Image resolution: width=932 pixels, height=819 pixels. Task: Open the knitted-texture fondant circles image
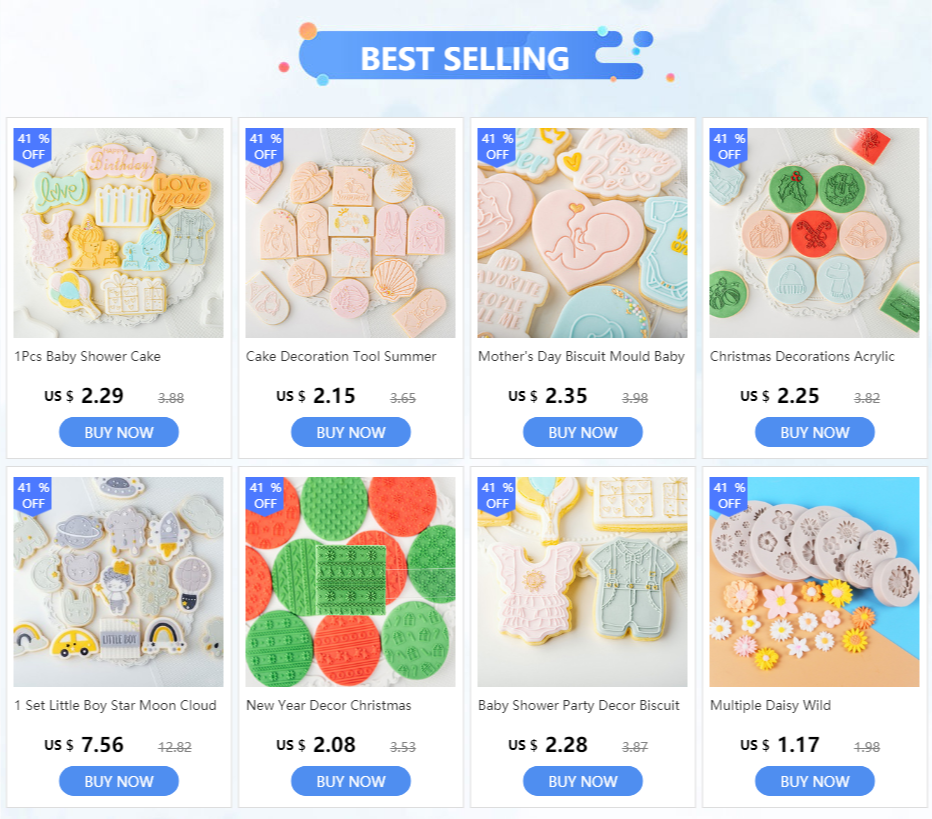click(350, 582)
